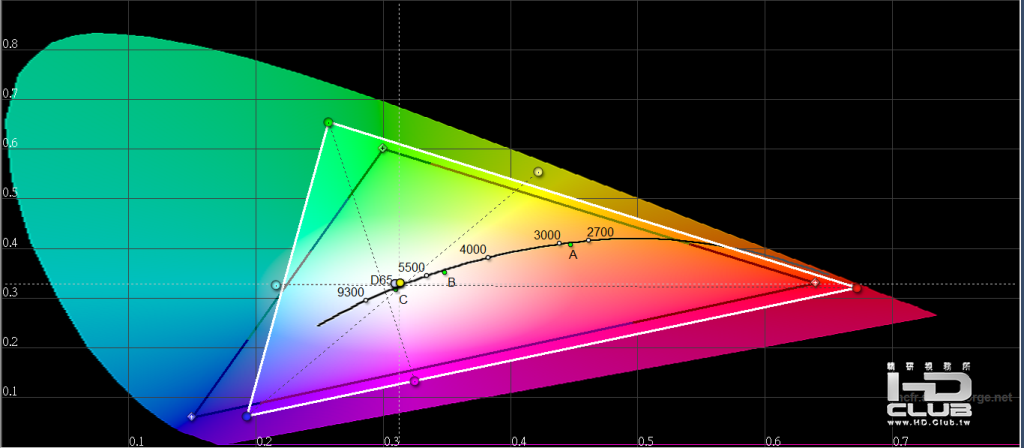
Task: Click the 0.8 label on vertical axis
Action: point(9,44)
